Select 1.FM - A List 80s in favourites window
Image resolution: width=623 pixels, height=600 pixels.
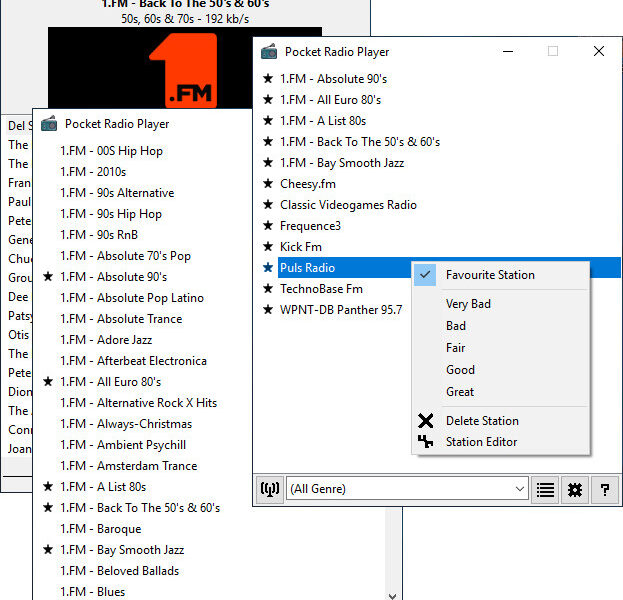[x=323, y=121]
